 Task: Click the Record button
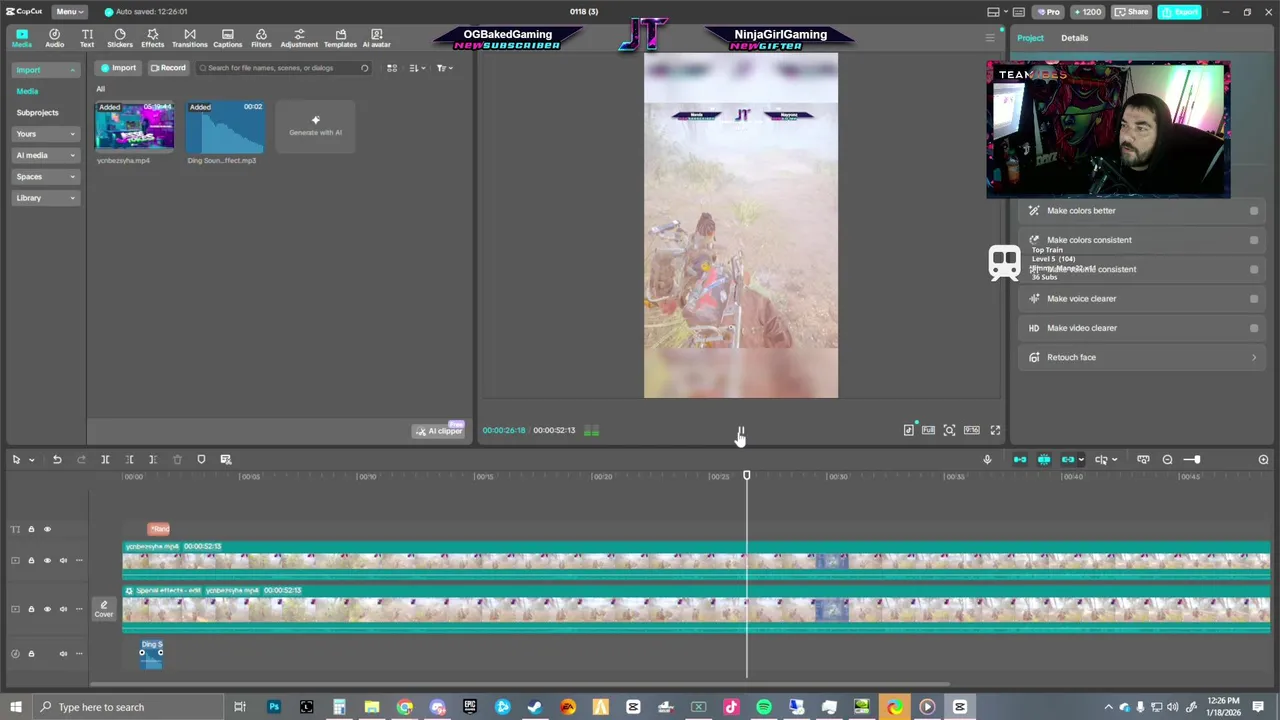pyautogui.click(x=168, y=68)
